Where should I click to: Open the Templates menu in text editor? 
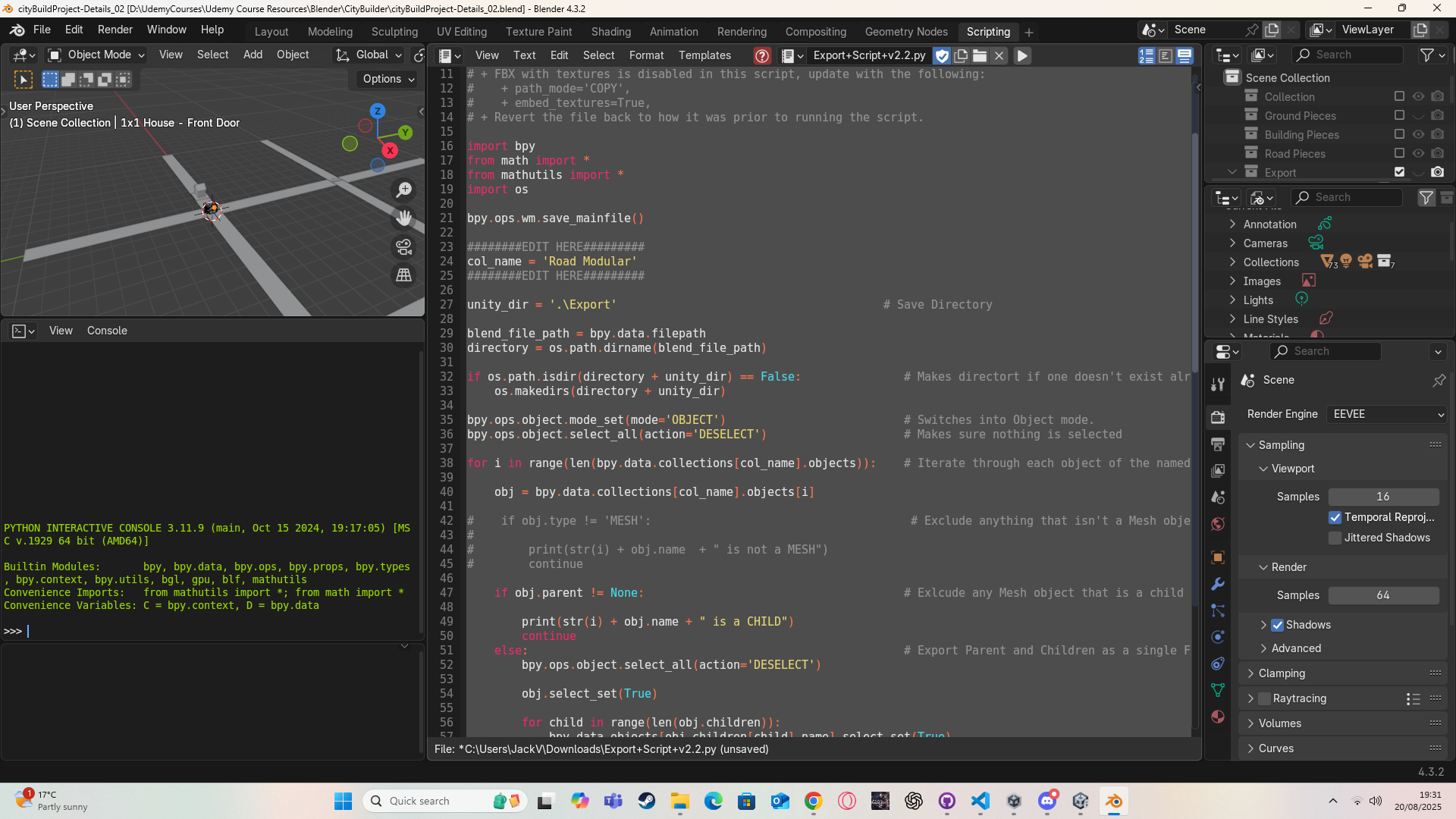(x=704, y=55)
